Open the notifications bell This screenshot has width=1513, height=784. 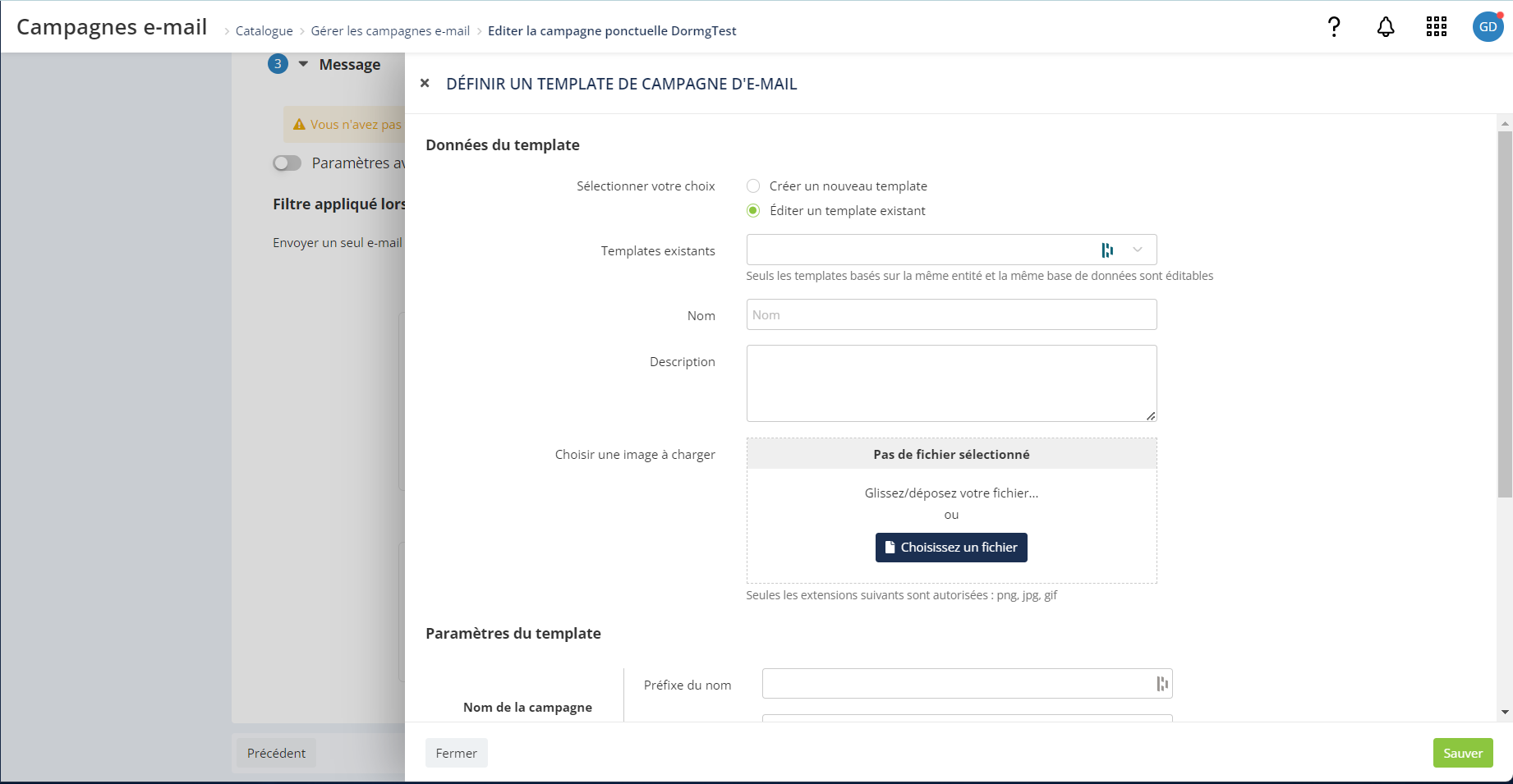[1386, 27]
